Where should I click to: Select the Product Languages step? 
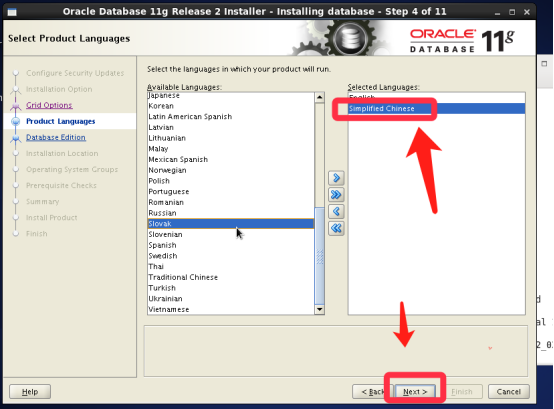[61, 121]
